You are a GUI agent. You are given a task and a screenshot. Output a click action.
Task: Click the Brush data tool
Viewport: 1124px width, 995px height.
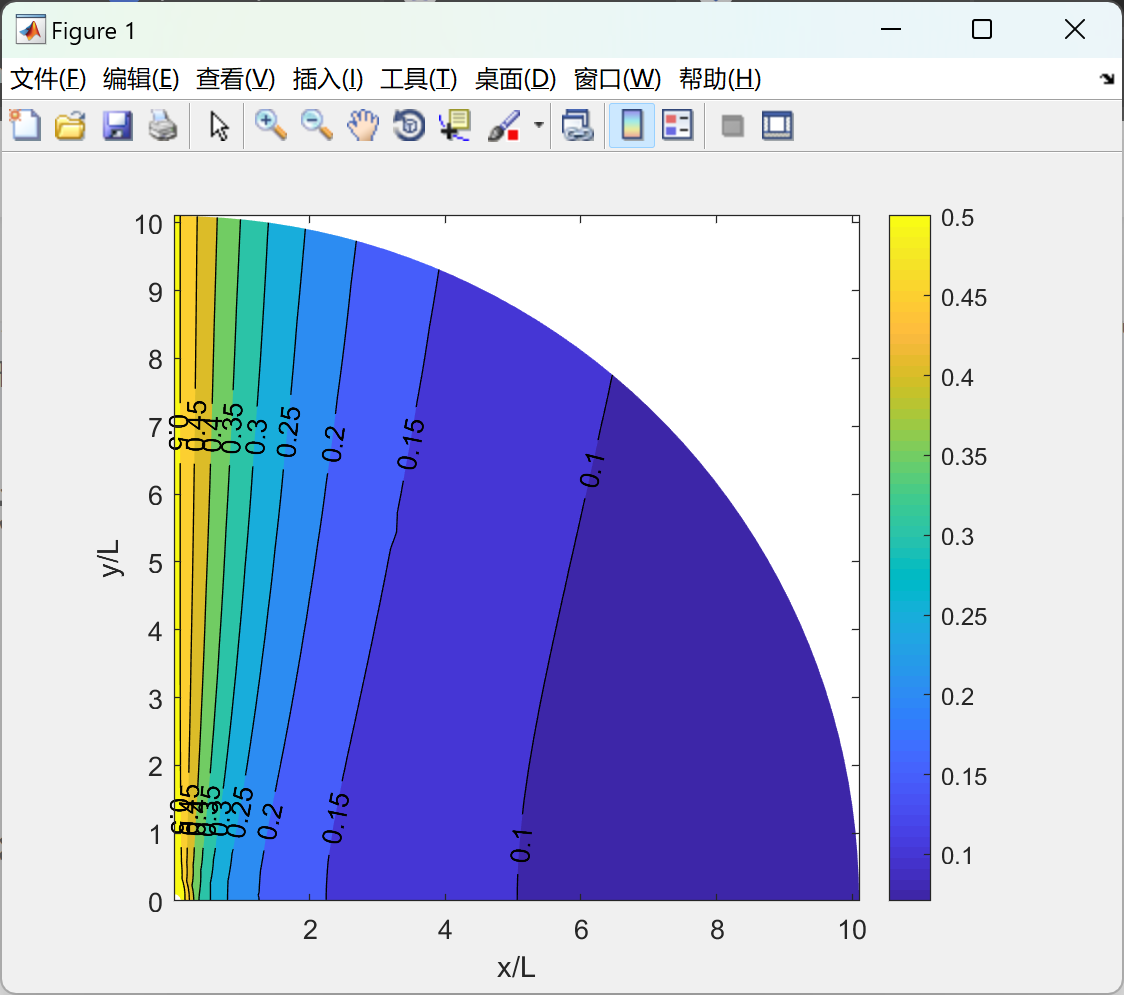click(504, 125)
